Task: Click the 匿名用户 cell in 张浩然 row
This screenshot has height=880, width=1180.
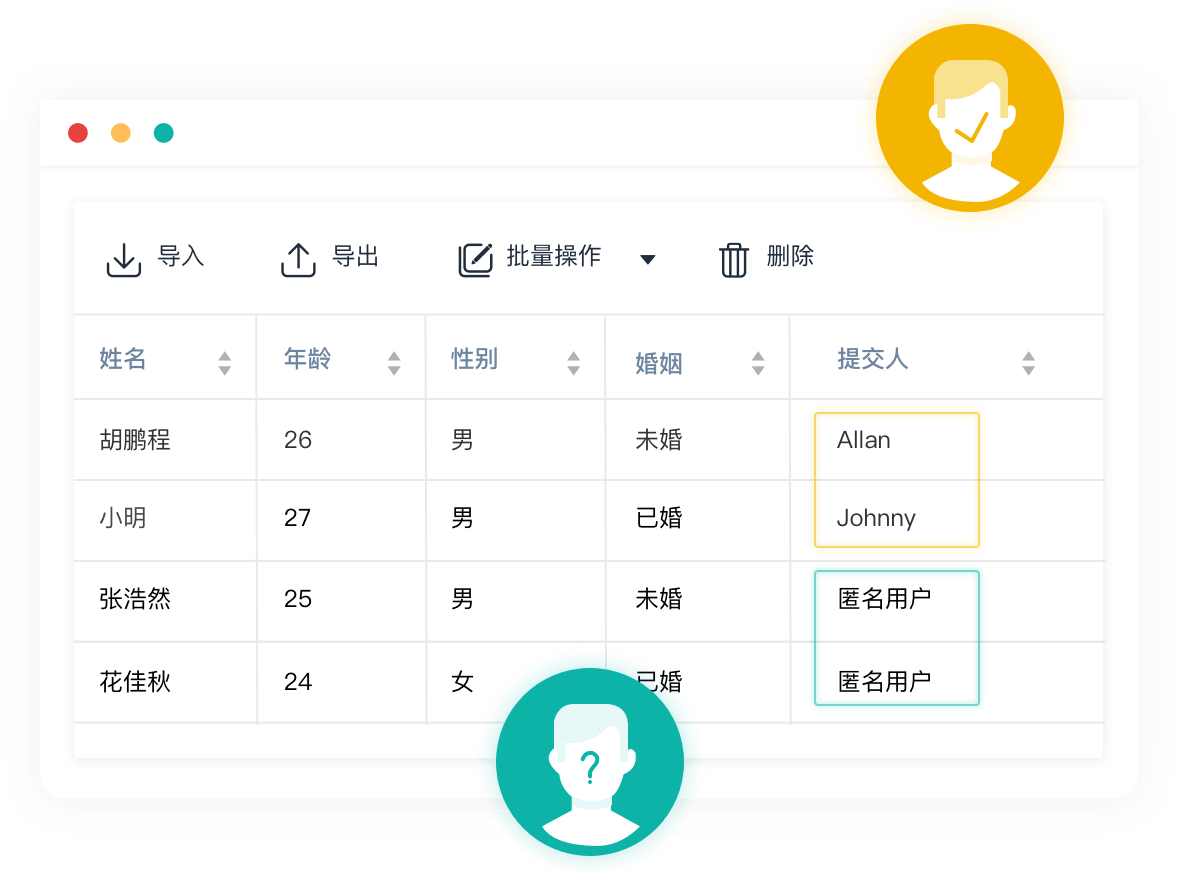Action: pos(896,600)
